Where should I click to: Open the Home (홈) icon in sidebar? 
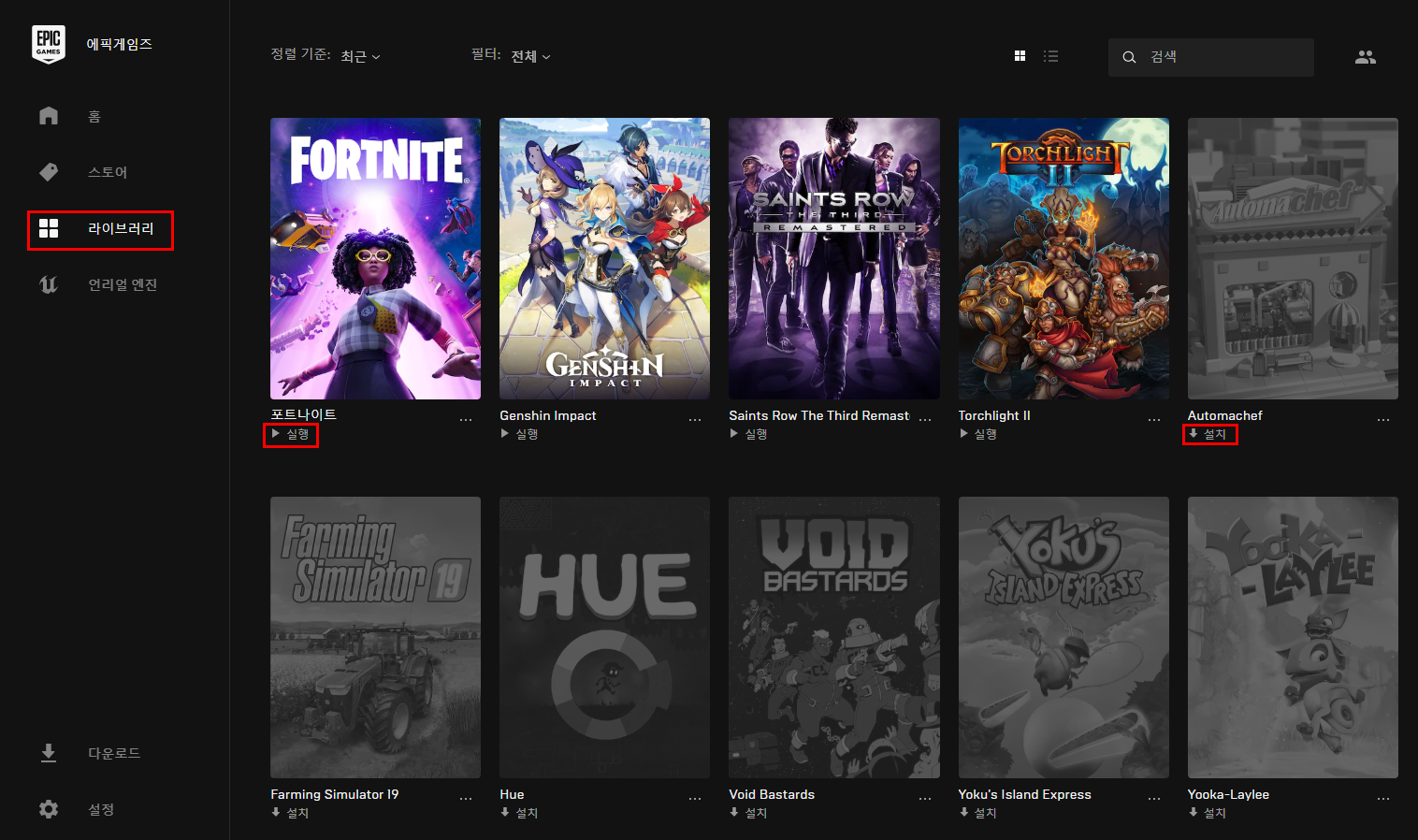[x=49, y=115]
